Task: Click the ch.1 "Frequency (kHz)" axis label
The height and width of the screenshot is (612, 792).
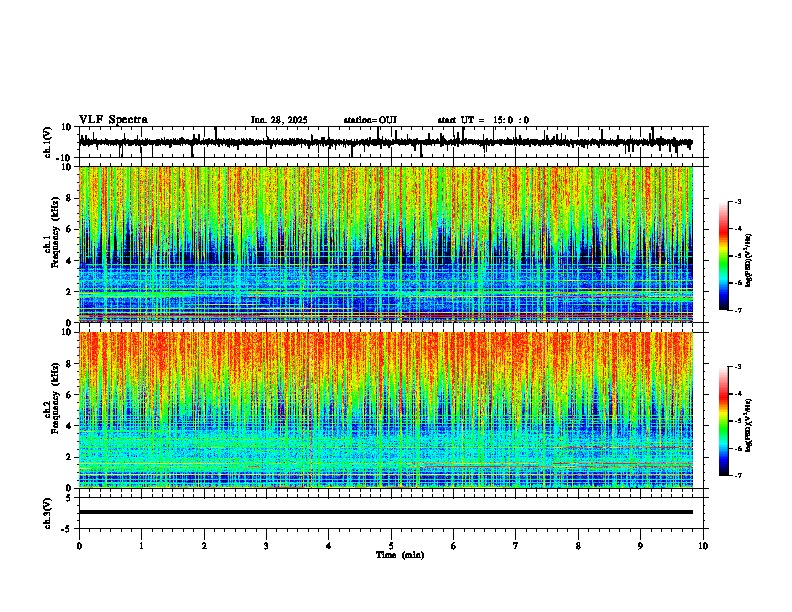Action: tap(55, 232)
